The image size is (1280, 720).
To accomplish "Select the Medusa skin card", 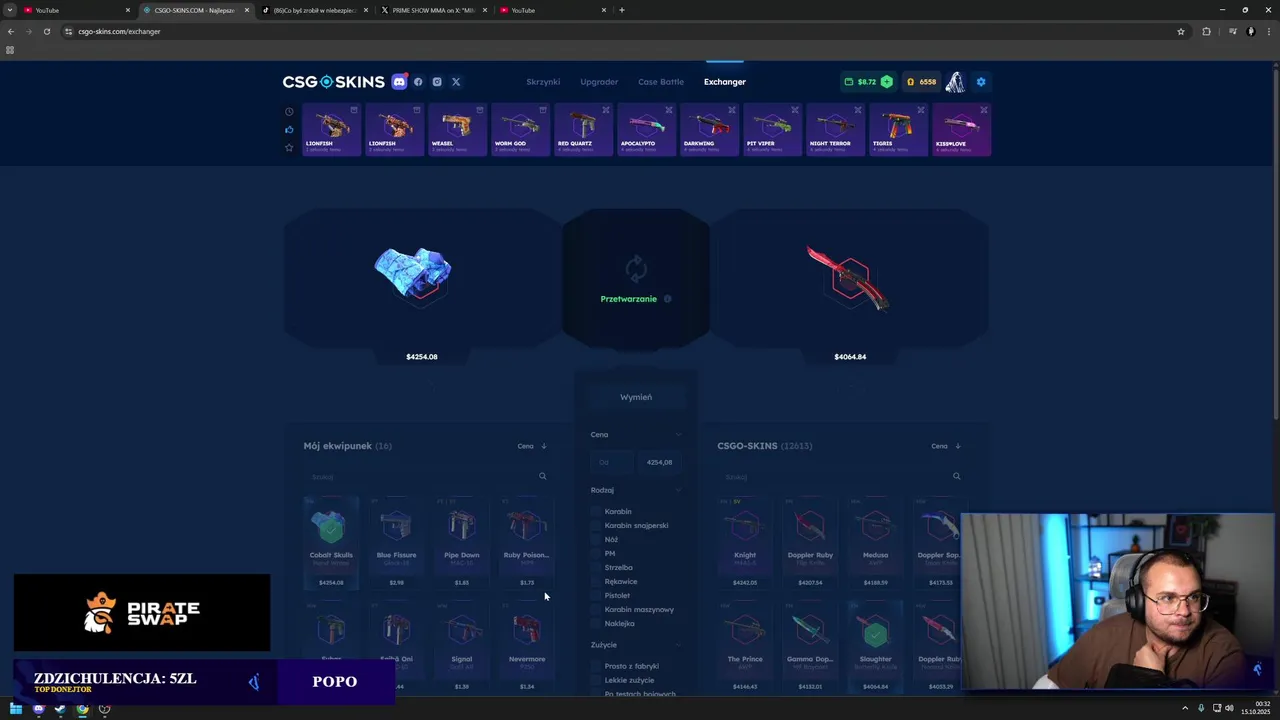I will [875, 541].
